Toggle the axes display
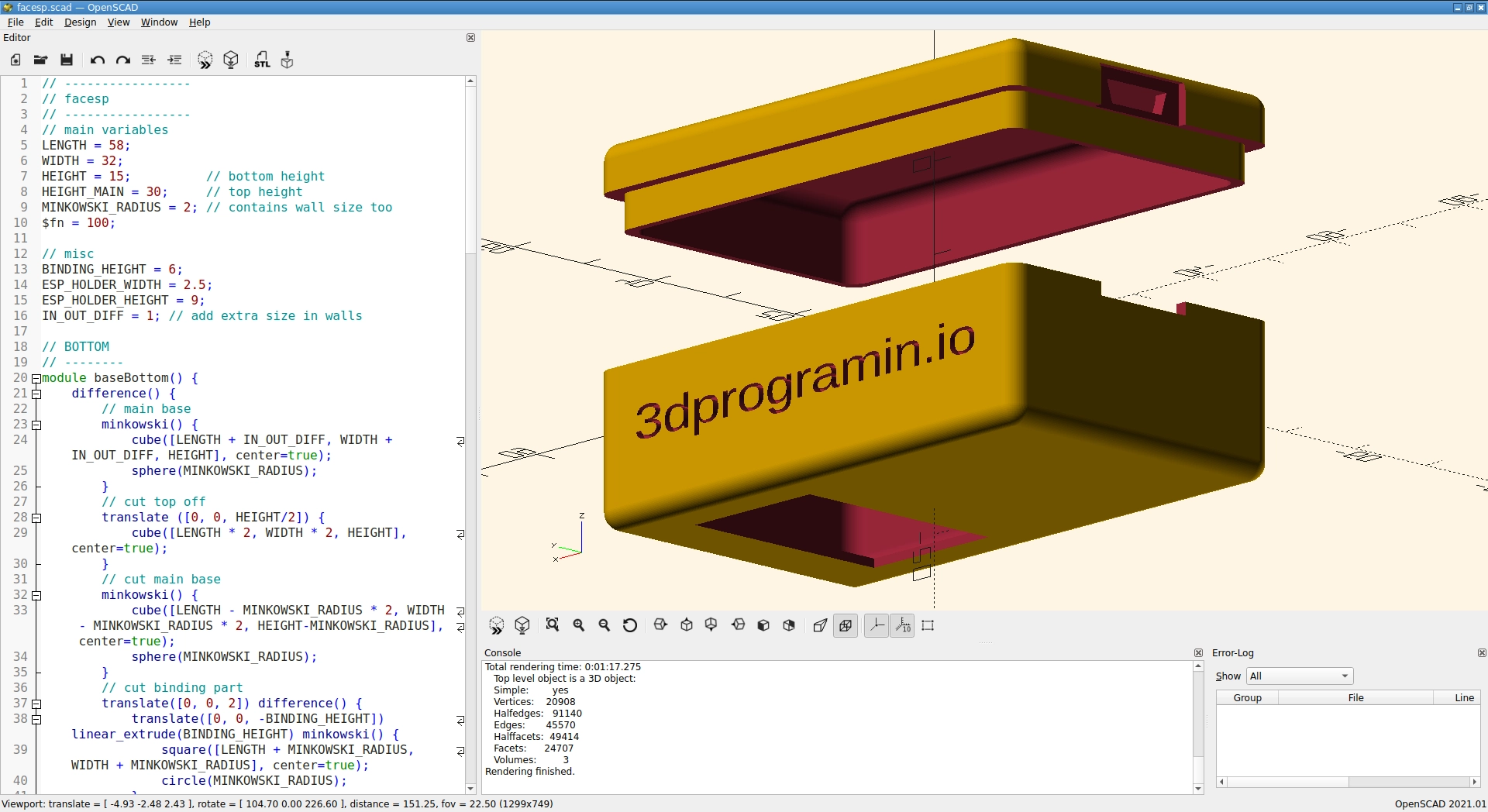This screenshot has width=1488, height=812. pos(877,625)
